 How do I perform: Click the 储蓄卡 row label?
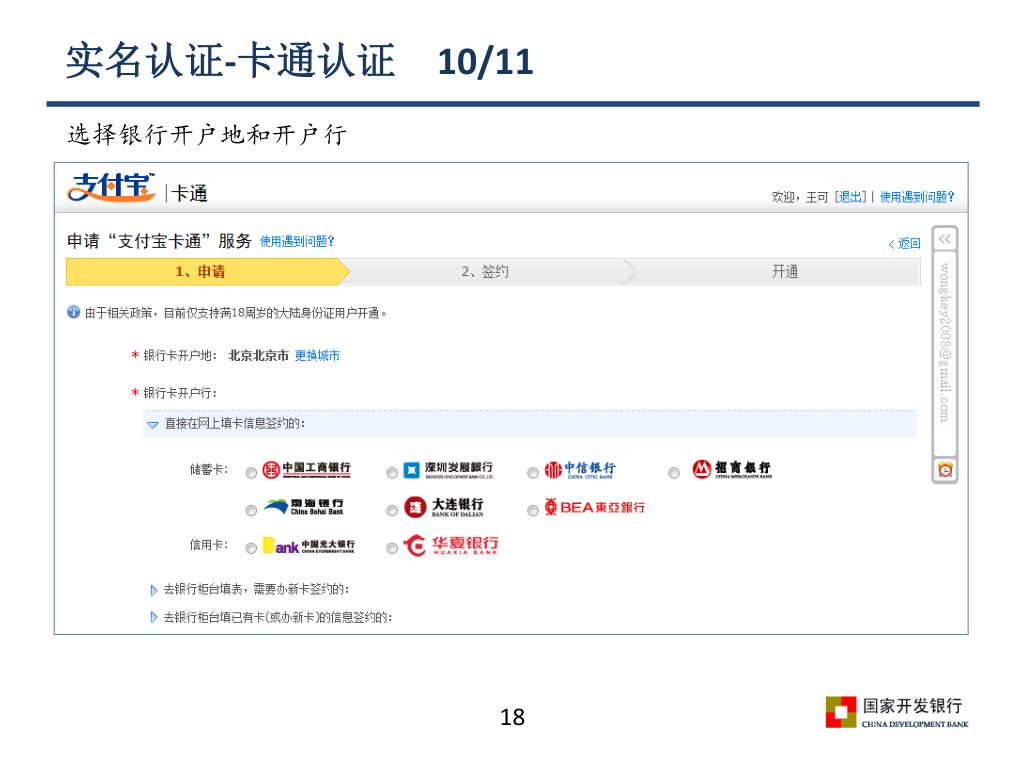coord(209,469)
